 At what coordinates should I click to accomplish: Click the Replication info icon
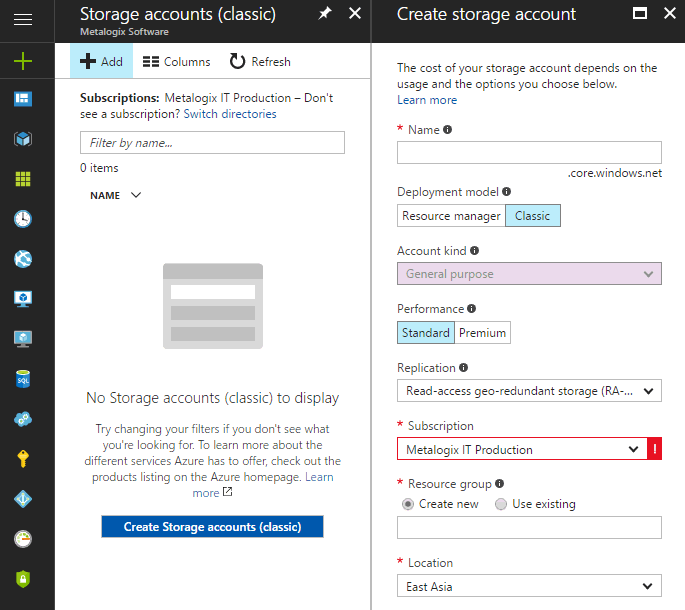[x=464, y=367]
